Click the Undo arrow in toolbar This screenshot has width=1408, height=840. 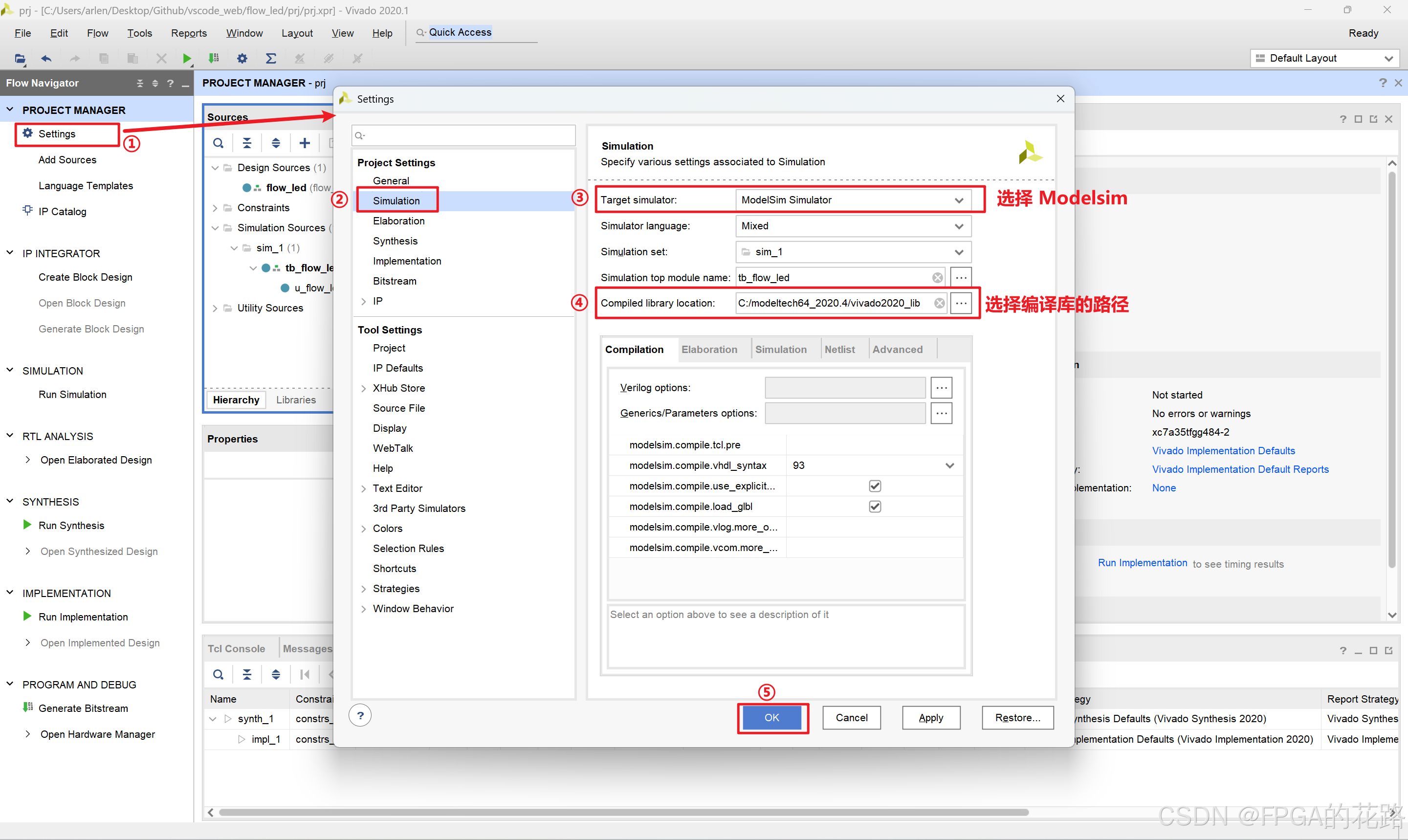[46, 58]
